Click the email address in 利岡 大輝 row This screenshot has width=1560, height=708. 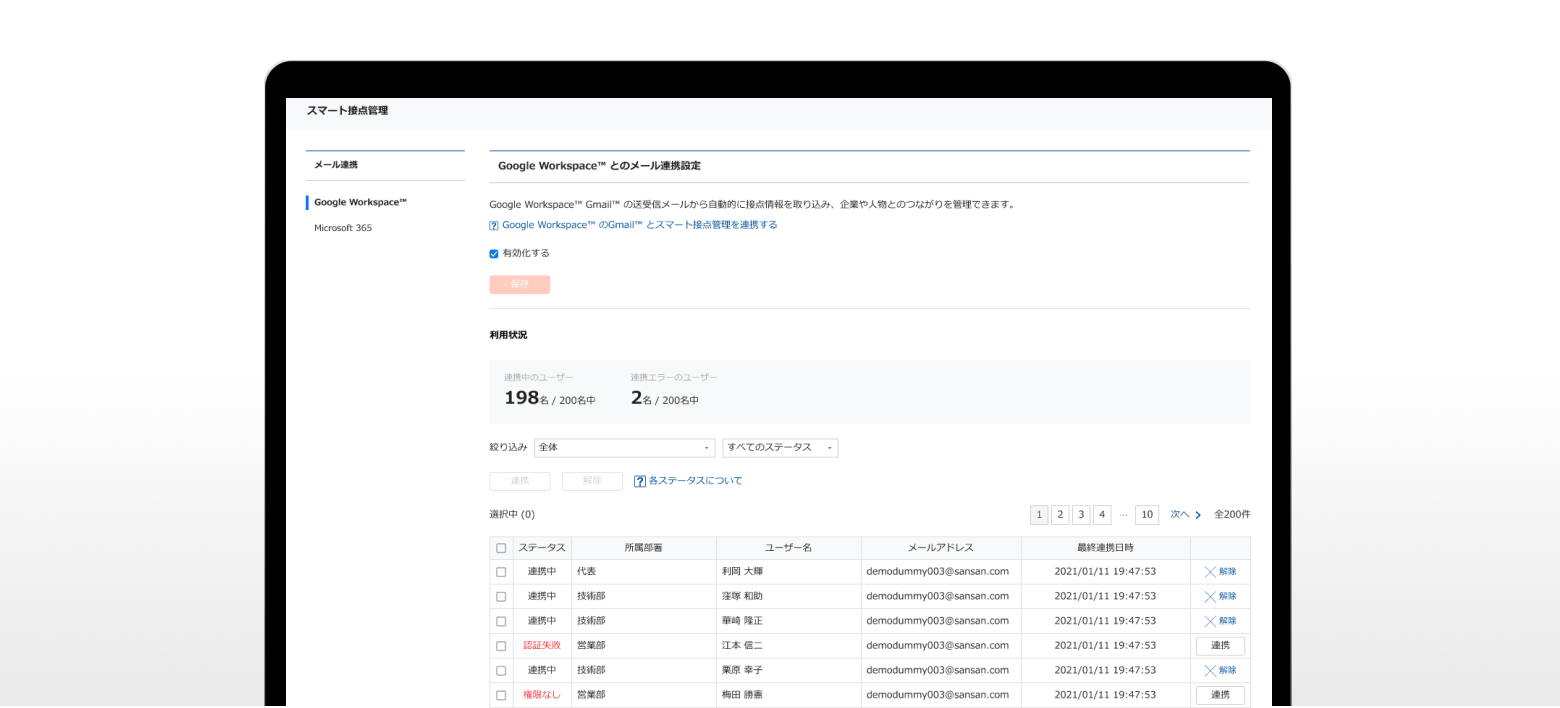(937, 572)
